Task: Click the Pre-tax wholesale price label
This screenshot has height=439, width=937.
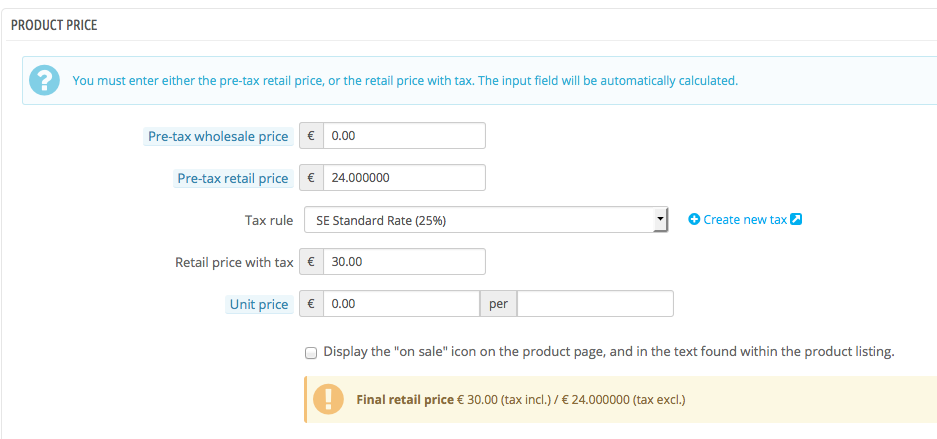Action: [x=218, y=136]
